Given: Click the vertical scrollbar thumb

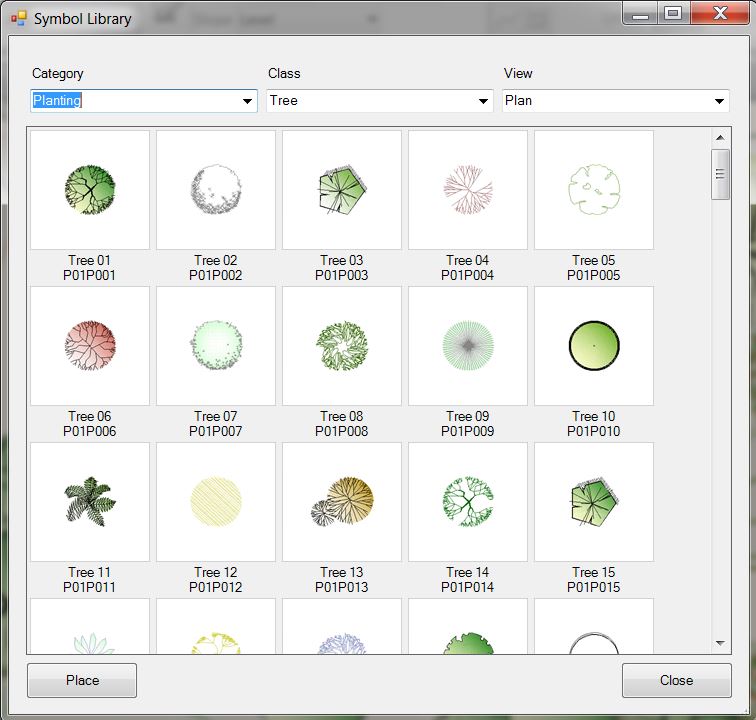Looking at the screenshot, I should coord(721,174).
